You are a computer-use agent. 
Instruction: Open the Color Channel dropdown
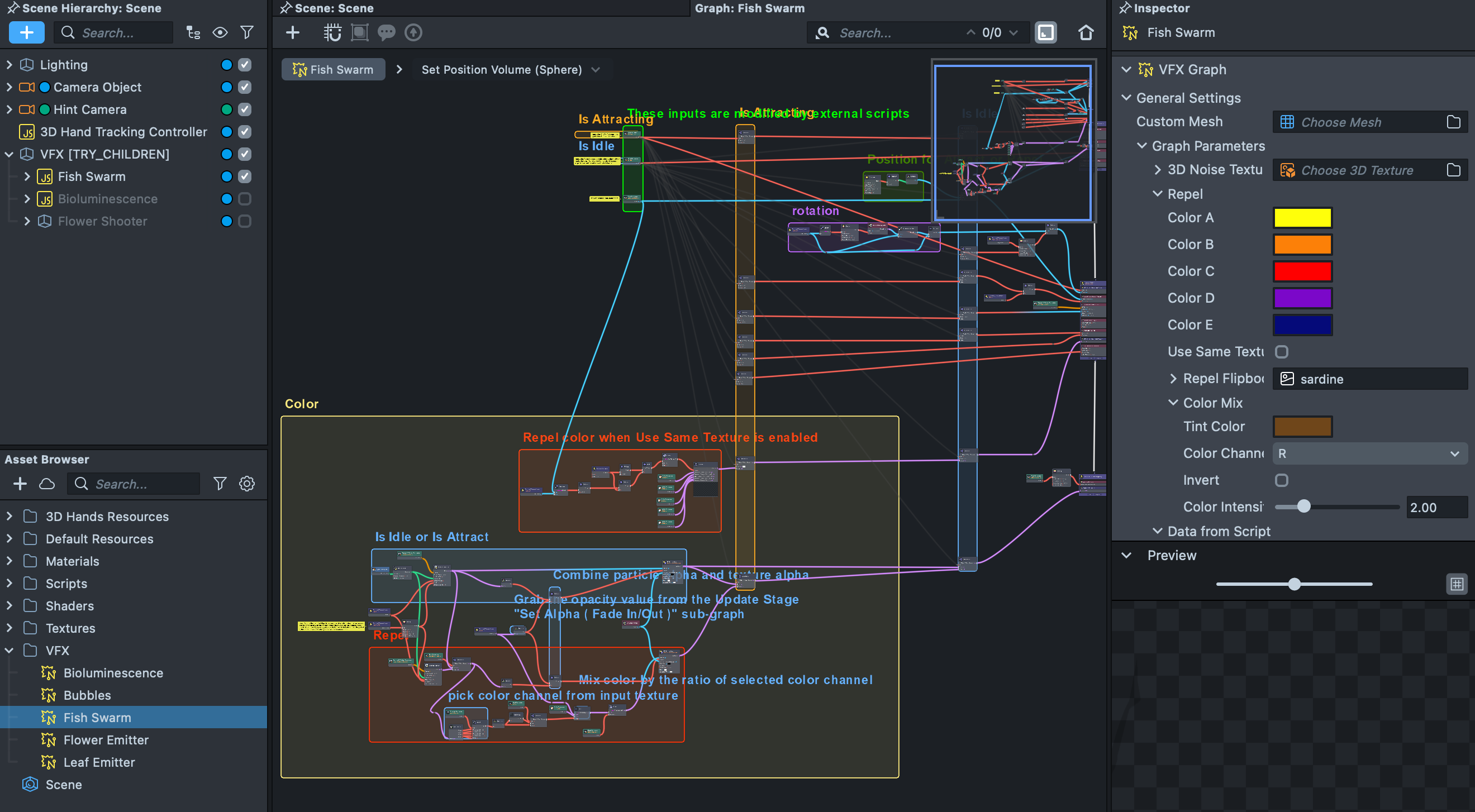(1369, 453)
